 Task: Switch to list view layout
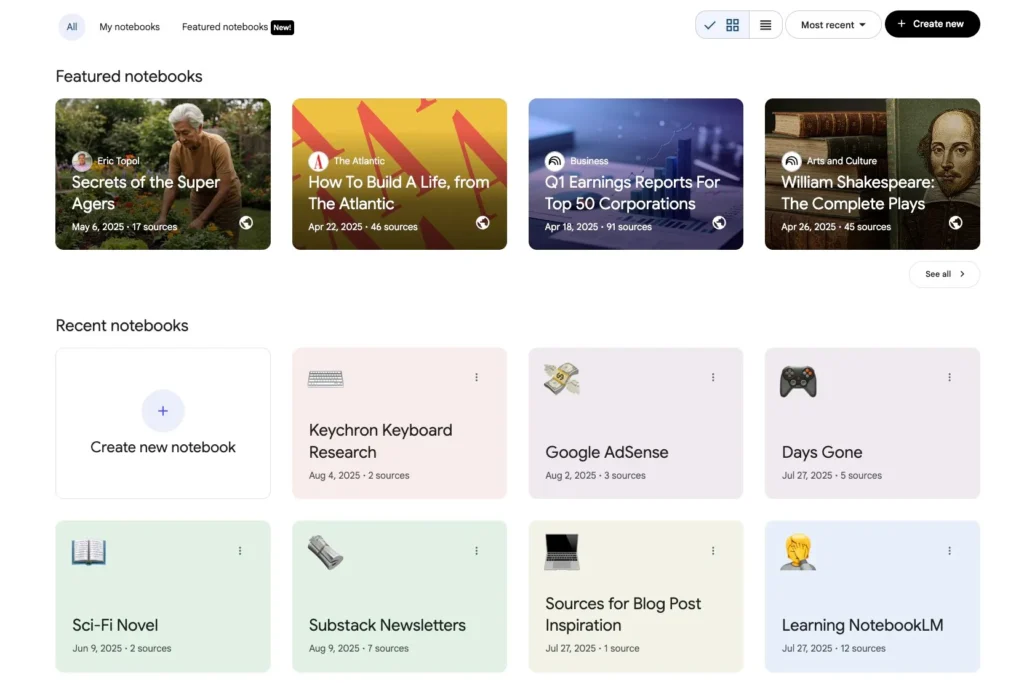765,25
